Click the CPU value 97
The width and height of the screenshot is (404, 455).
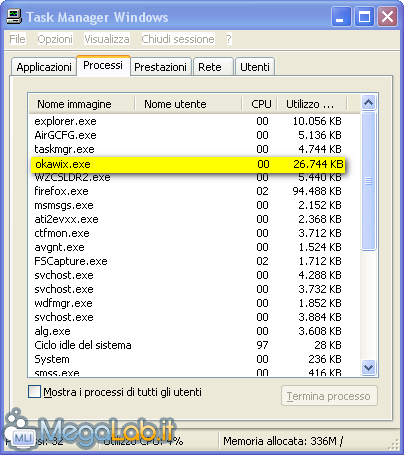tap(262, 345)
